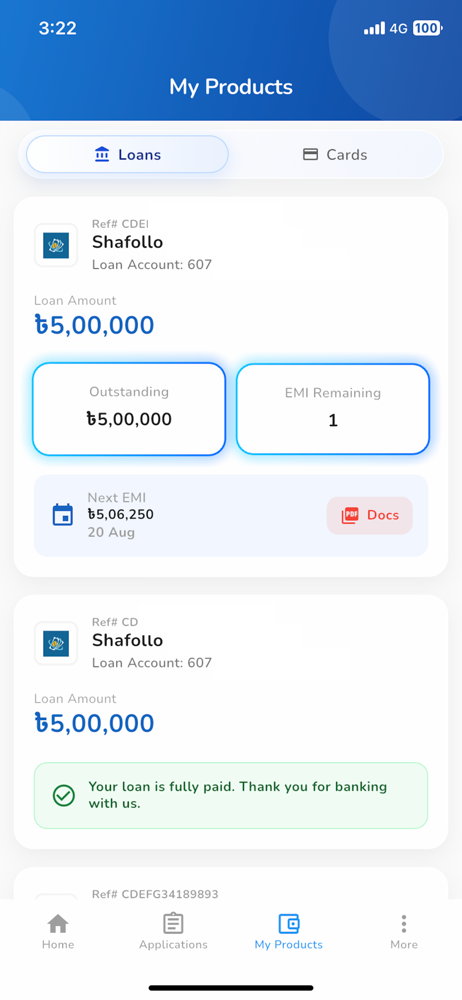The width and height of the screenshot is (462, 1000).
Task: Click the second Shafollo bank logo
Action: (56, 643)
